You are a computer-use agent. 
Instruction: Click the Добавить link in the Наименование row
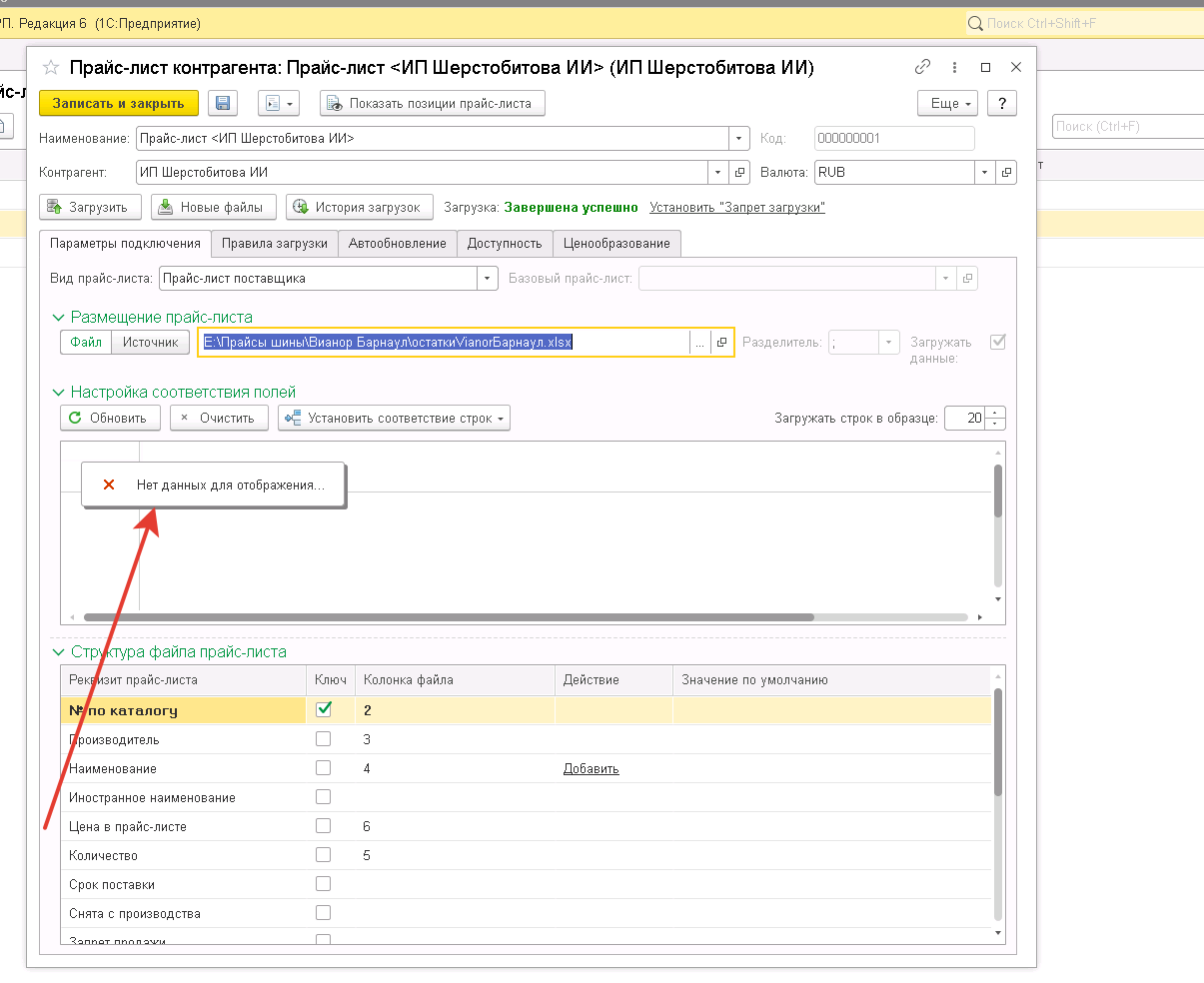592,768
